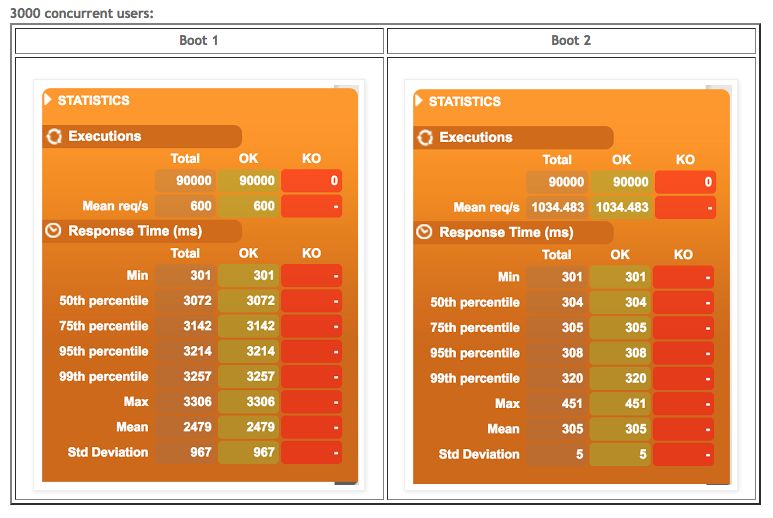Click Boot 1 Min Total value 301
The height and width of the screenshot is (518, 773).
(x=186, y=276)
